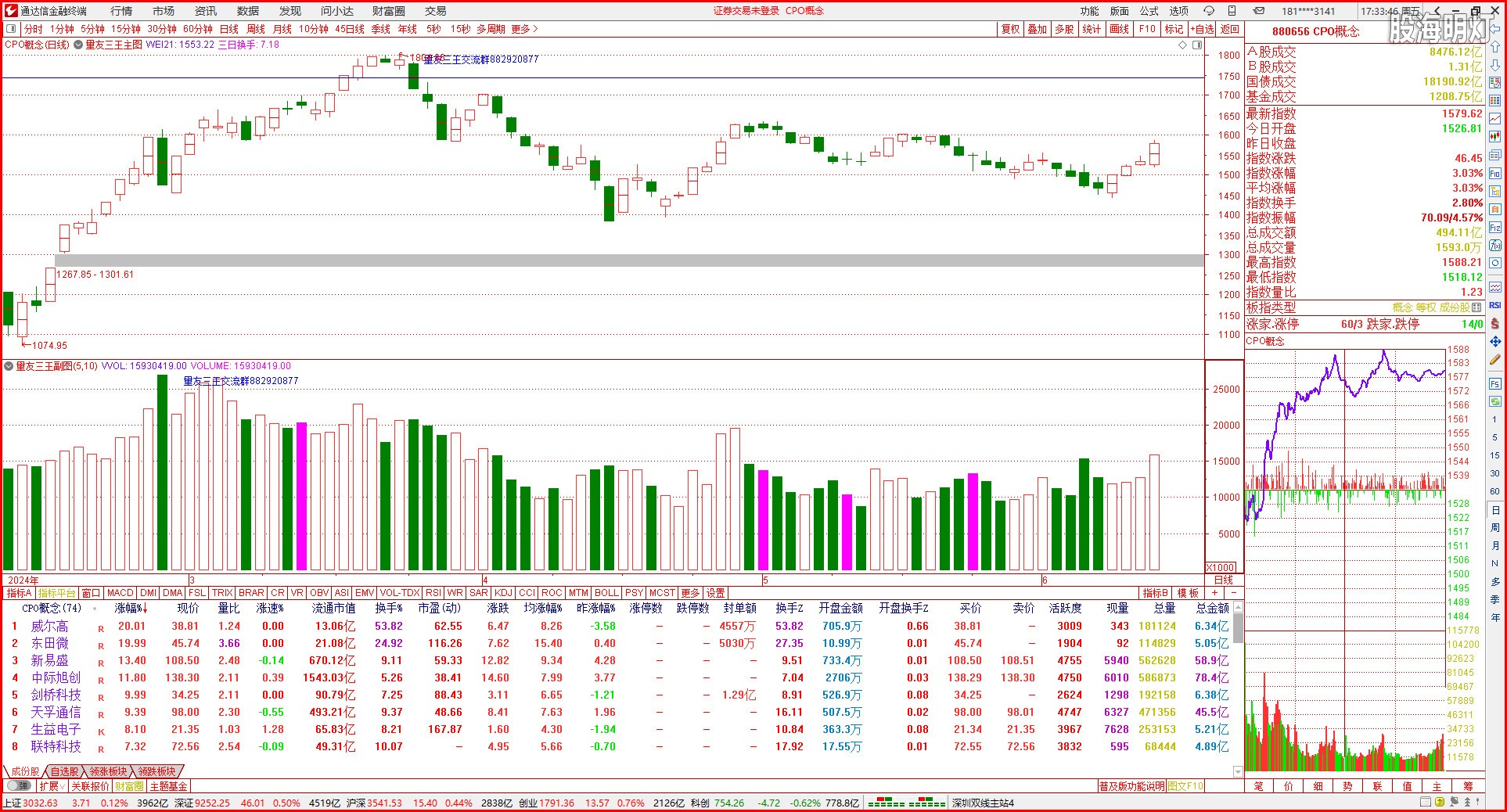This screenshot has height=812, width=1507.
Task: Click the left-arrow icon beside window controls
Action: pyautogui.click(x=1437, y=10)
